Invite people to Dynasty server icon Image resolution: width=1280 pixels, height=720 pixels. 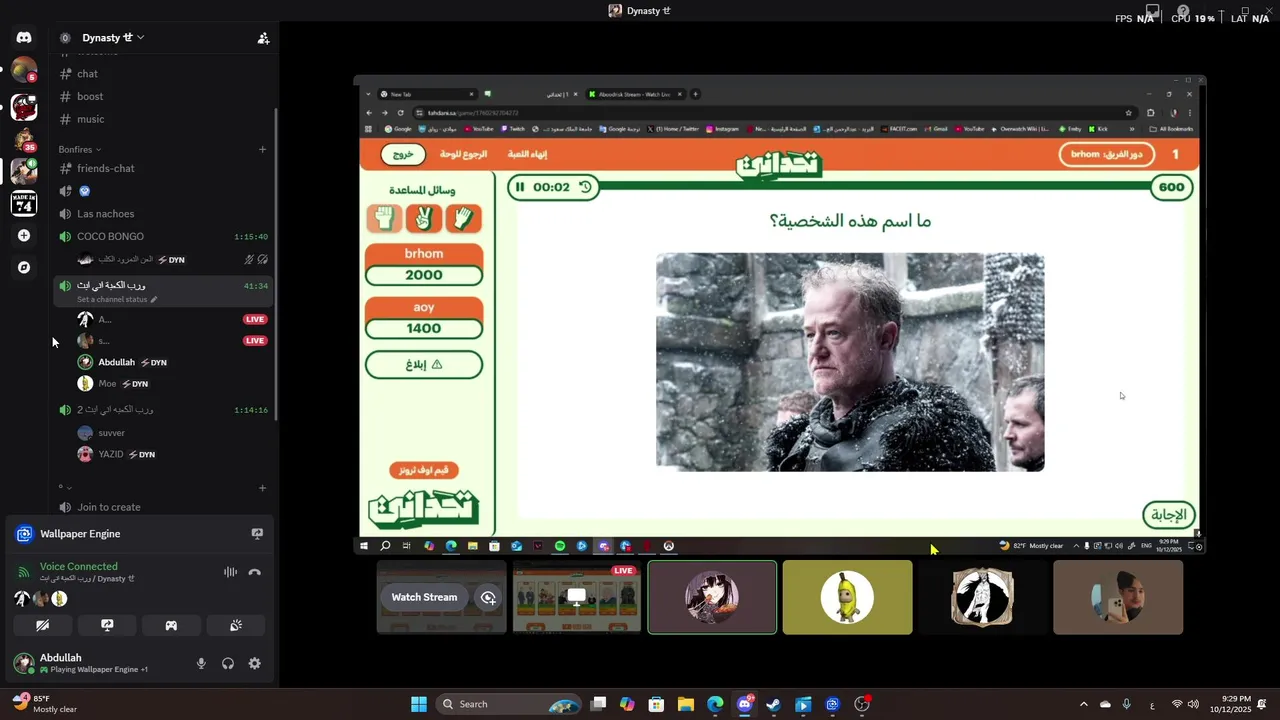263,38
